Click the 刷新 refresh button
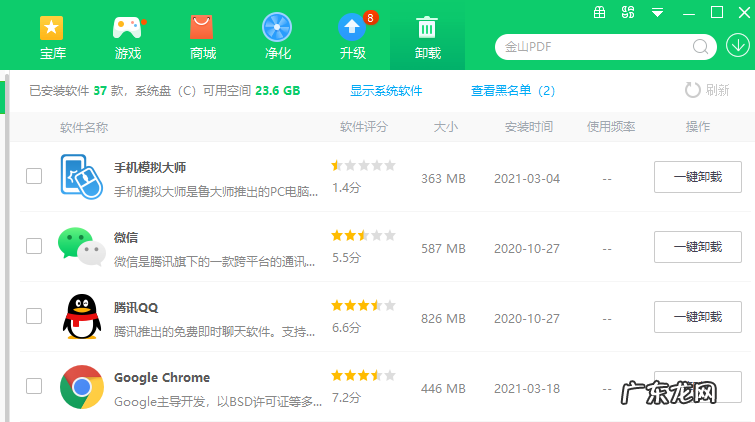Screen dimensions: 755x422 tap(707, 90)
